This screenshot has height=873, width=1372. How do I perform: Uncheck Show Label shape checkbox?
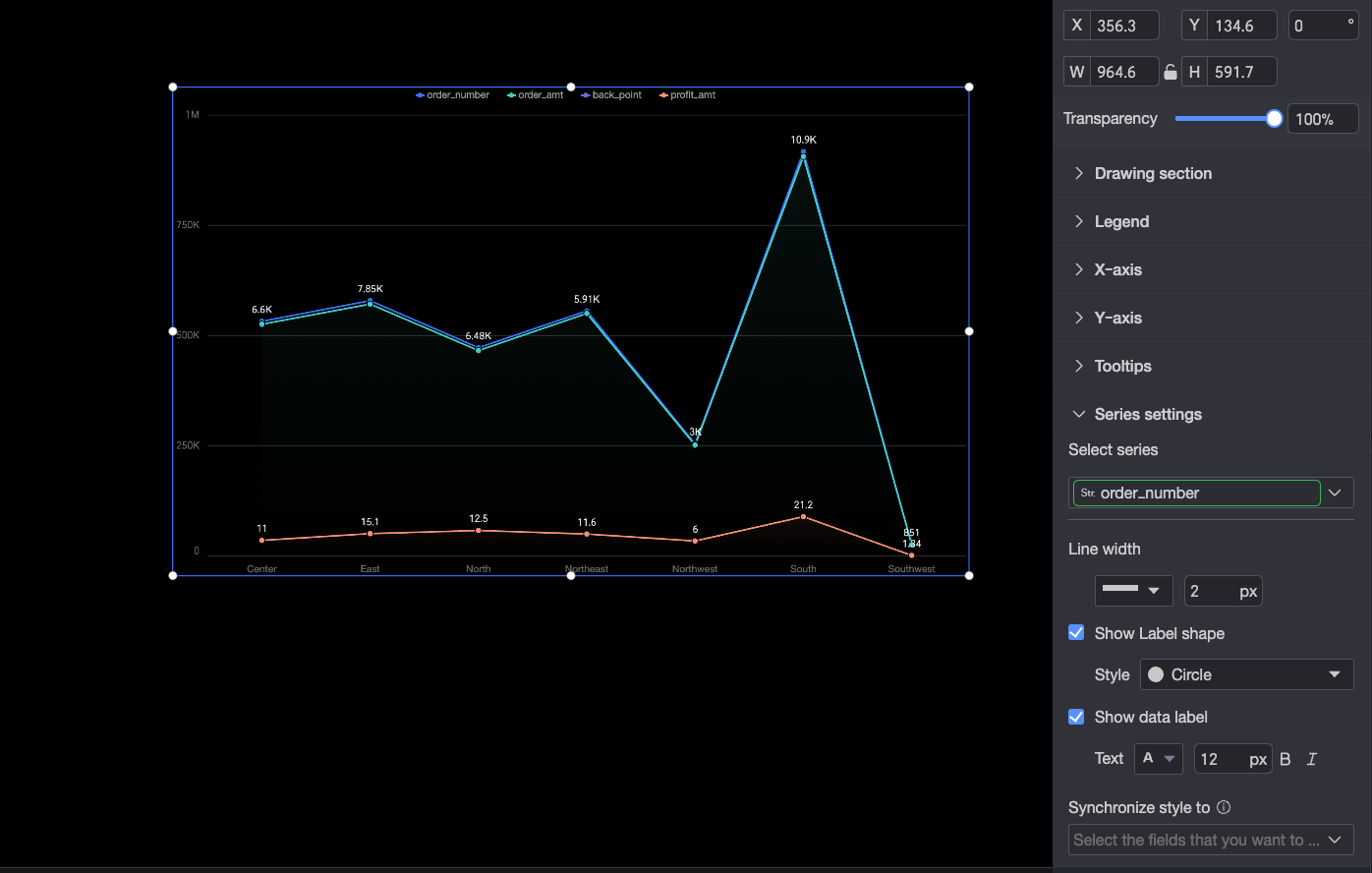click(x=1076, y=633)
